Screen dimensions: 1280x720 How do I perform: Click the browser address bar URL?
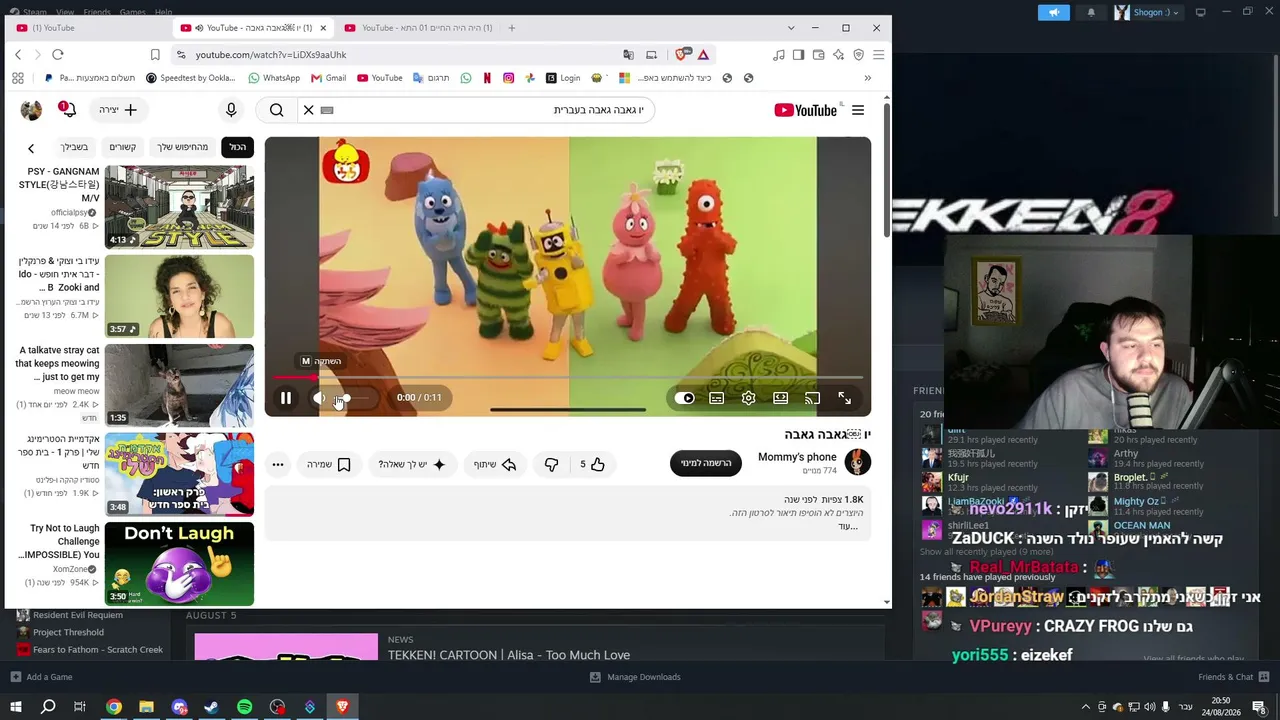point(271,55)
